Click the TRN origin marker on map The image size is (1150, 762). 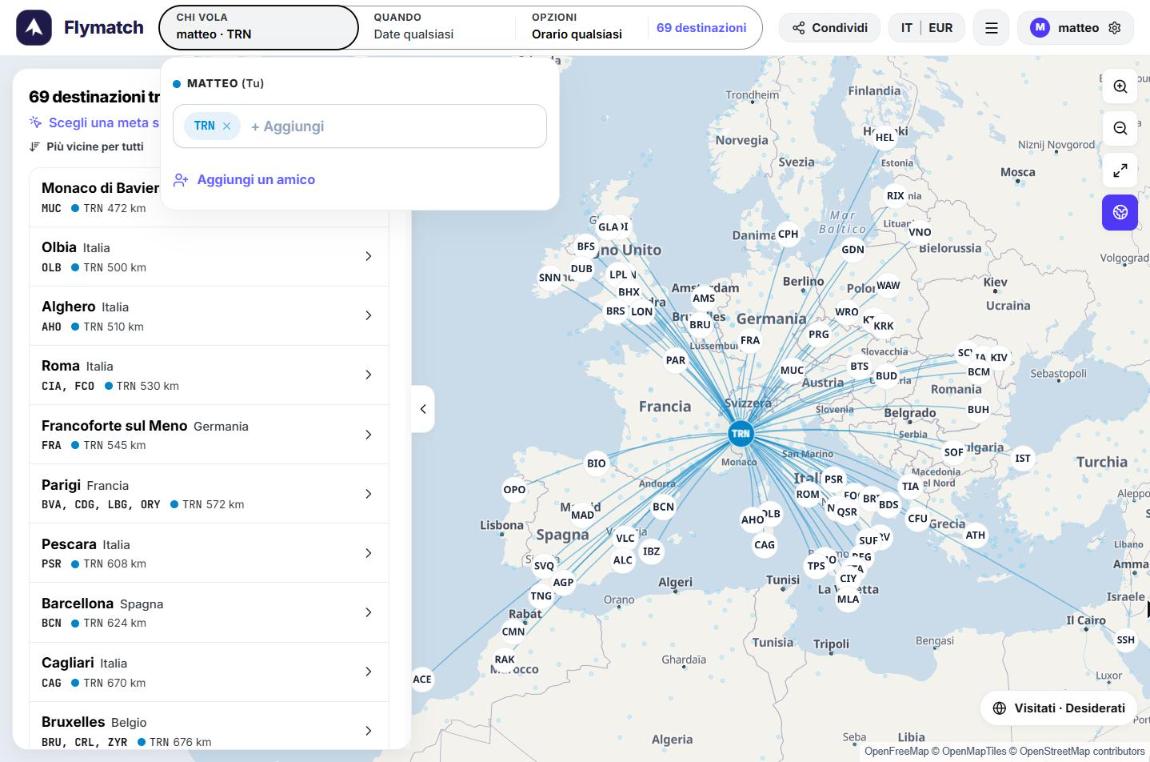click(741, 433)
